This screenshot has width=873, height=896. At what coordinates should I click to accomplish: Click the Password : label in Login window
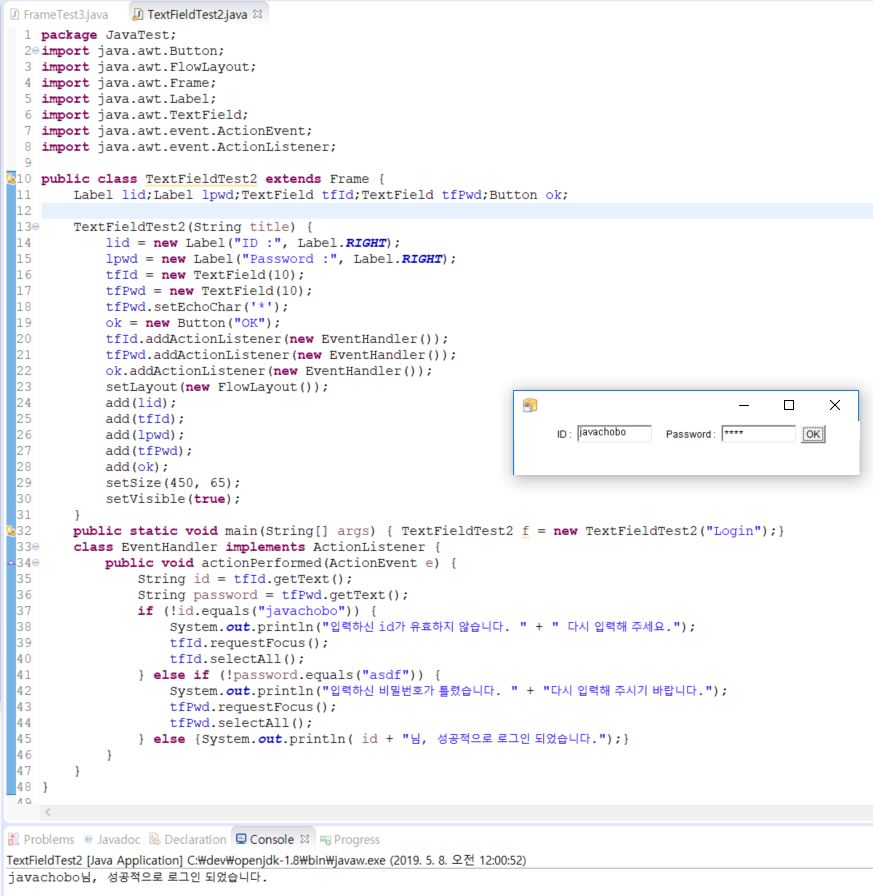pos(690,434)
